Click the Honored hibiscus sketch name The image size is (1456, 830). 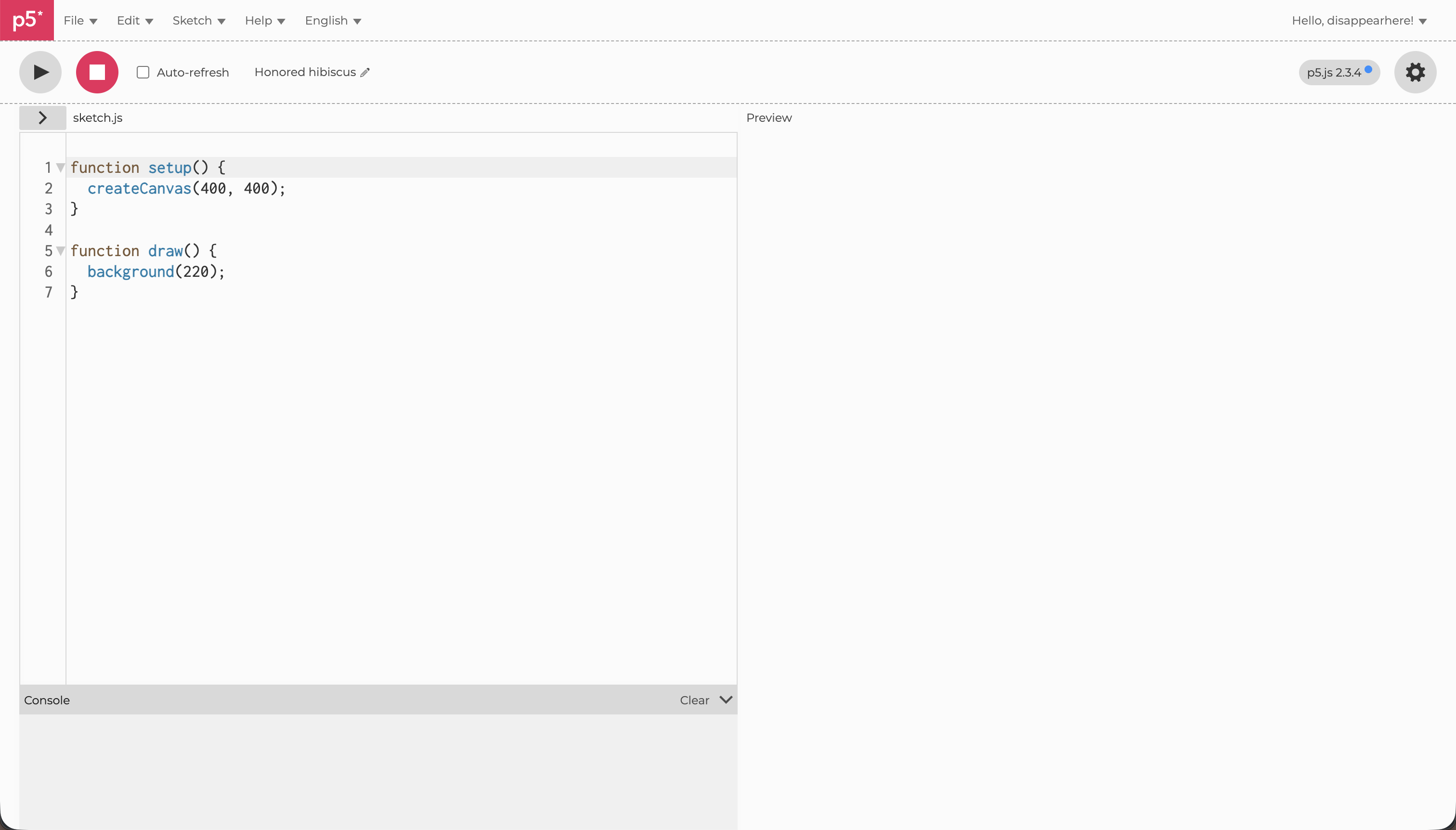click(305, 72)
